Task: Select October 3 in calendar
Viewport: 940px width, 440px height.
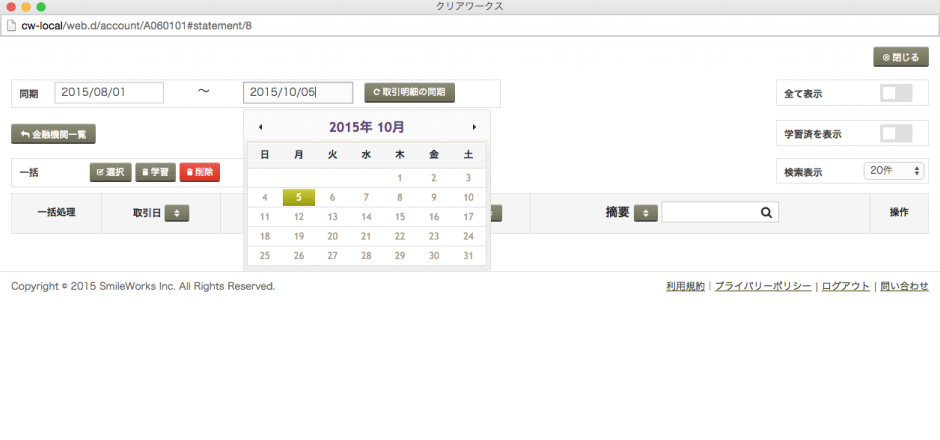Action: 468,178
